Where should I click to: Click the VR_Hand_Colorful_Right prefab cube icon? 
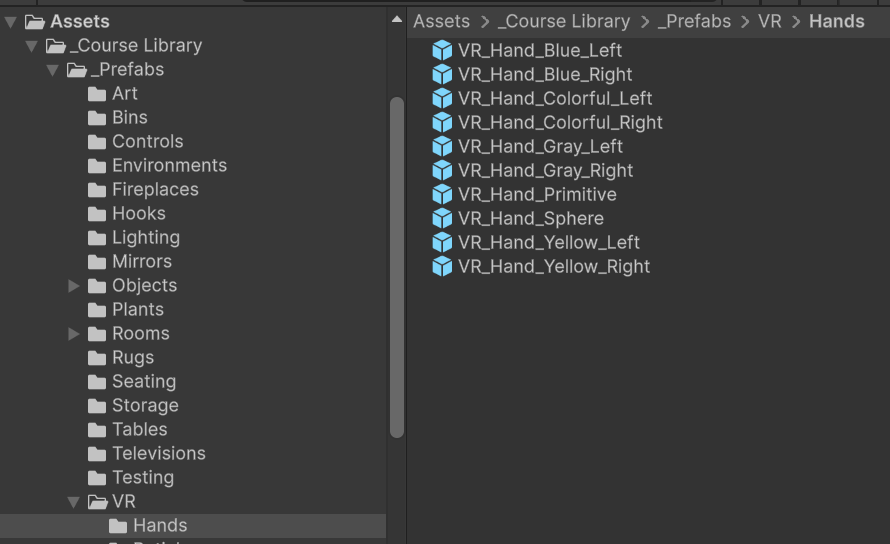(442, 122)
